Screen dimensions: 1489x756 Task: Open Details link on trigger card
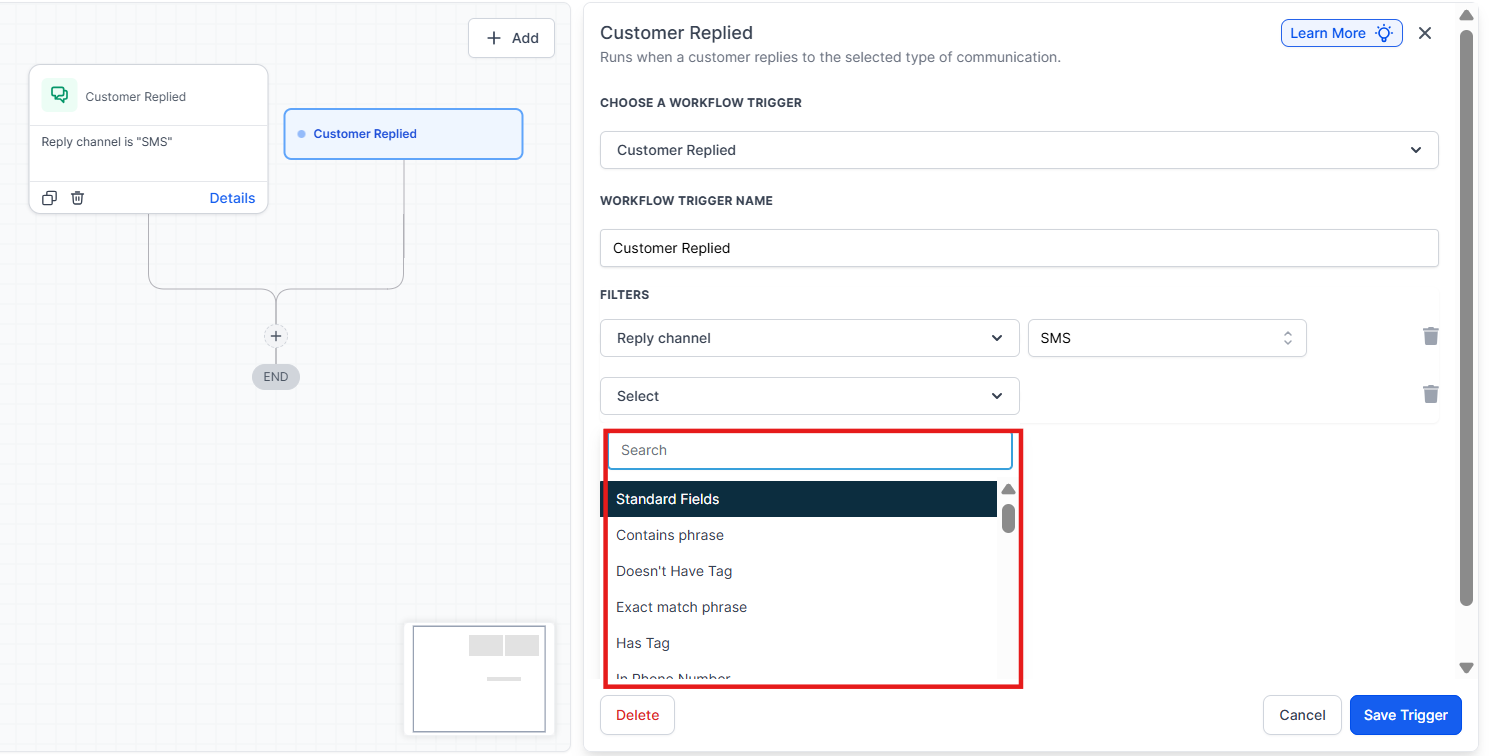tap(232, 198)
